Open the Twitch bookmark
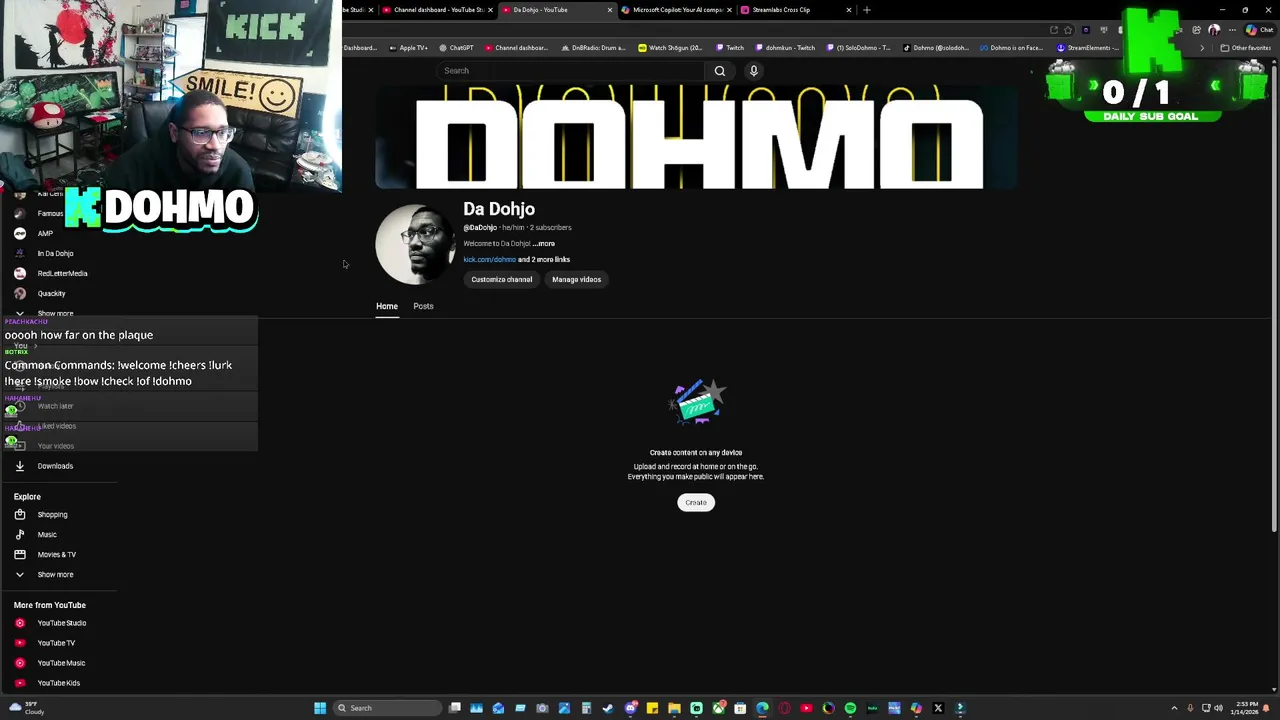This screenshot has width=1280, height=720. point(729,48)
